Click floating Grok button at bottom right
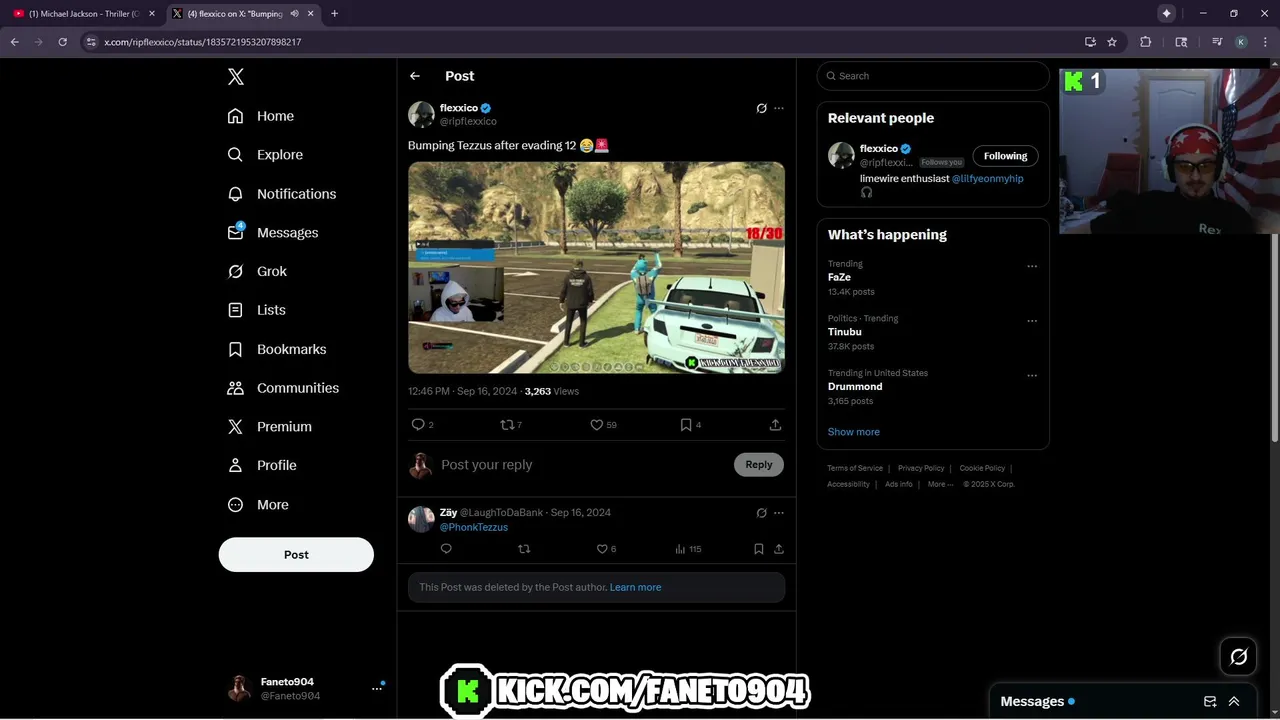The image size is (1280, 720). click(x=1238, y=657)
